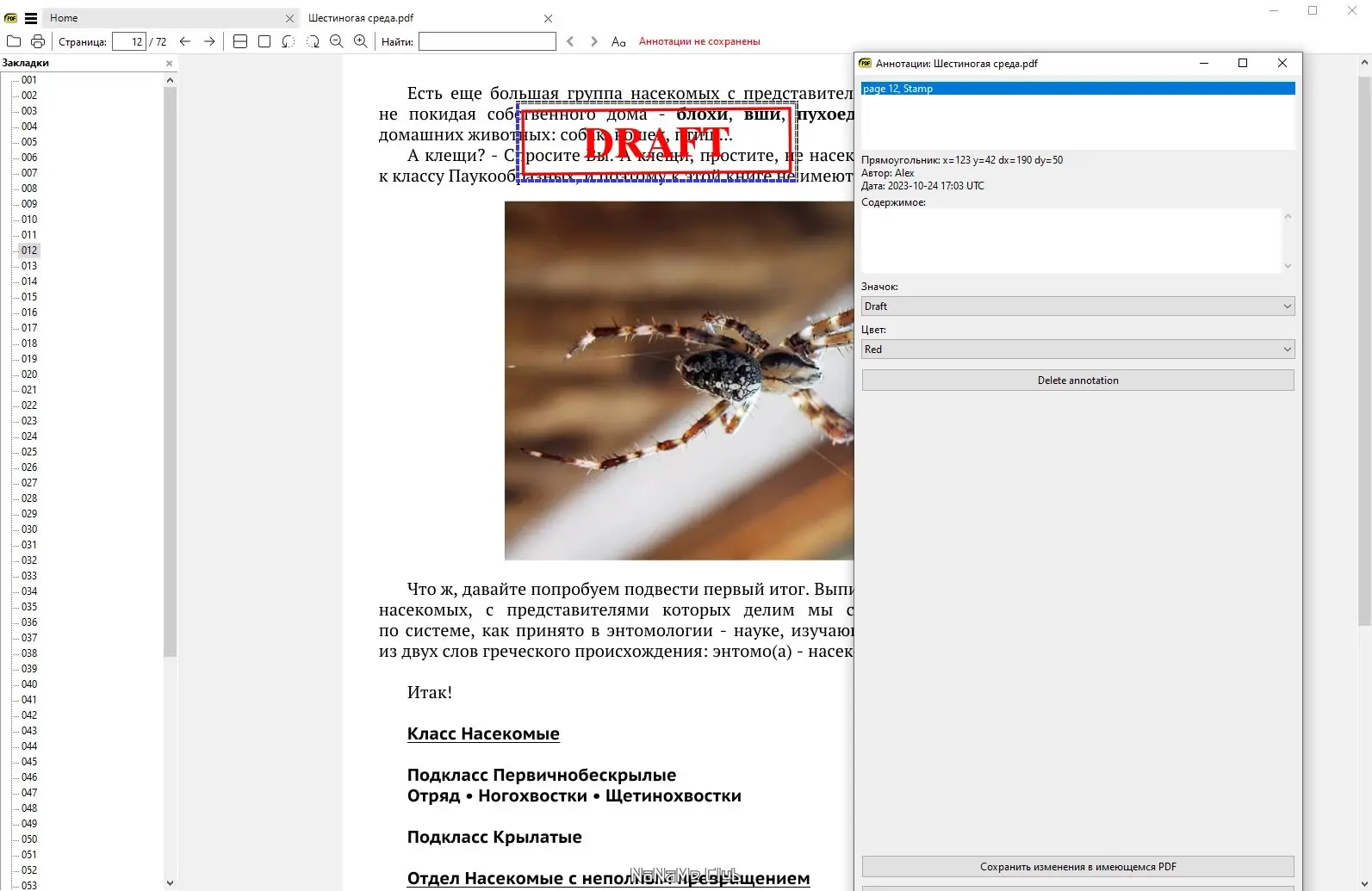Click the 'Класс Насекомые' heading
This screenshot has width=1372, height=891.
click(x=483, y=734)
